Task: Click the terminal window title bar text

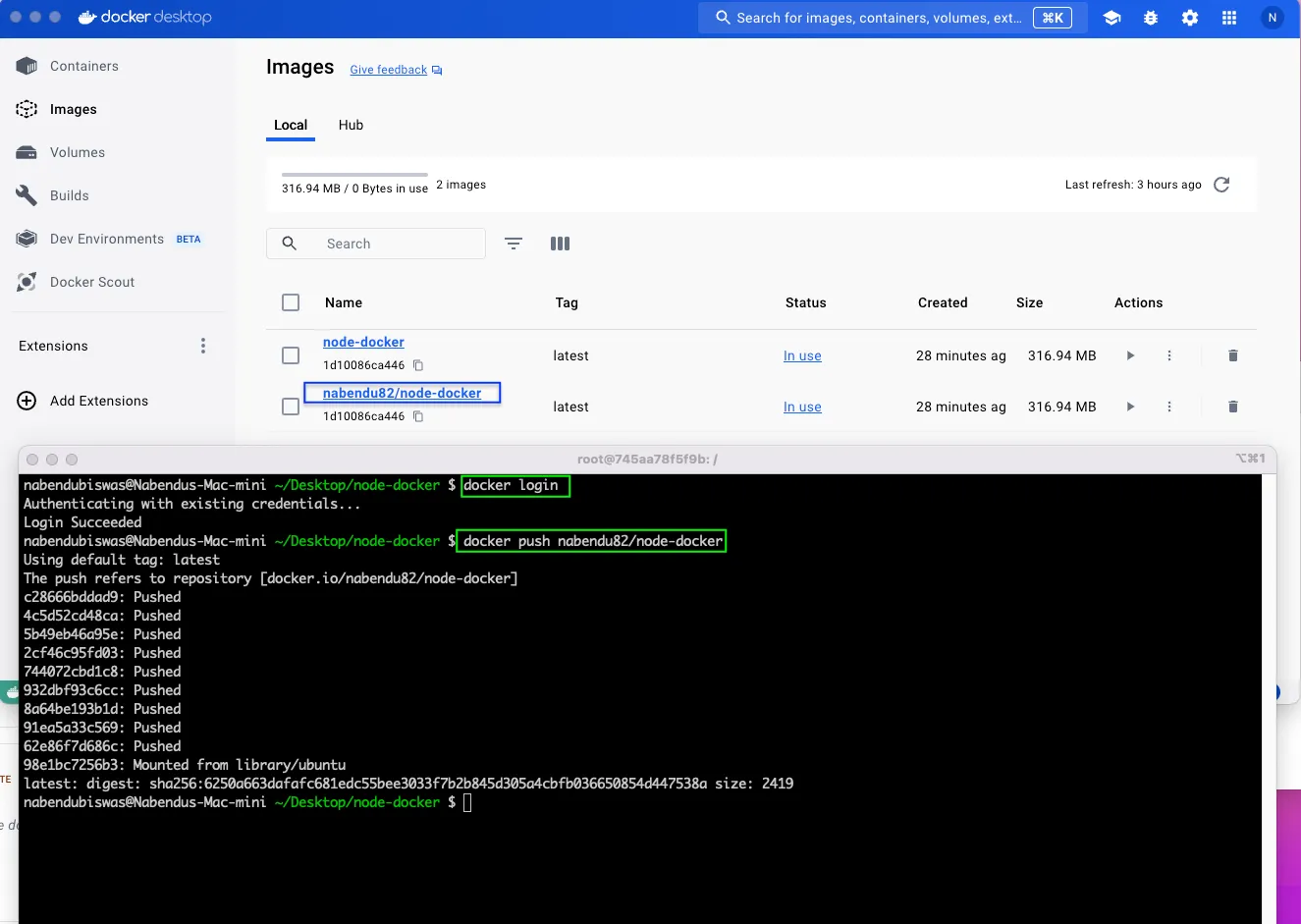Action: click(647, 459)
